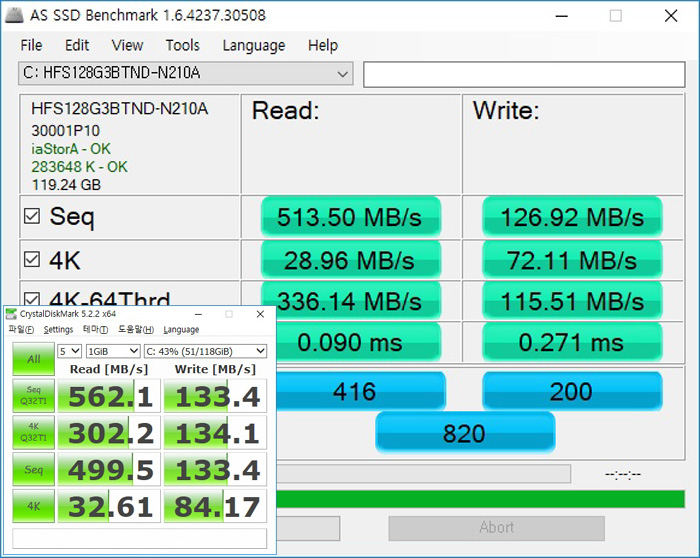Viewport: 700px width, 558px height.
Task: Start the Seq Q32T1 test
Action: [33, 395]
